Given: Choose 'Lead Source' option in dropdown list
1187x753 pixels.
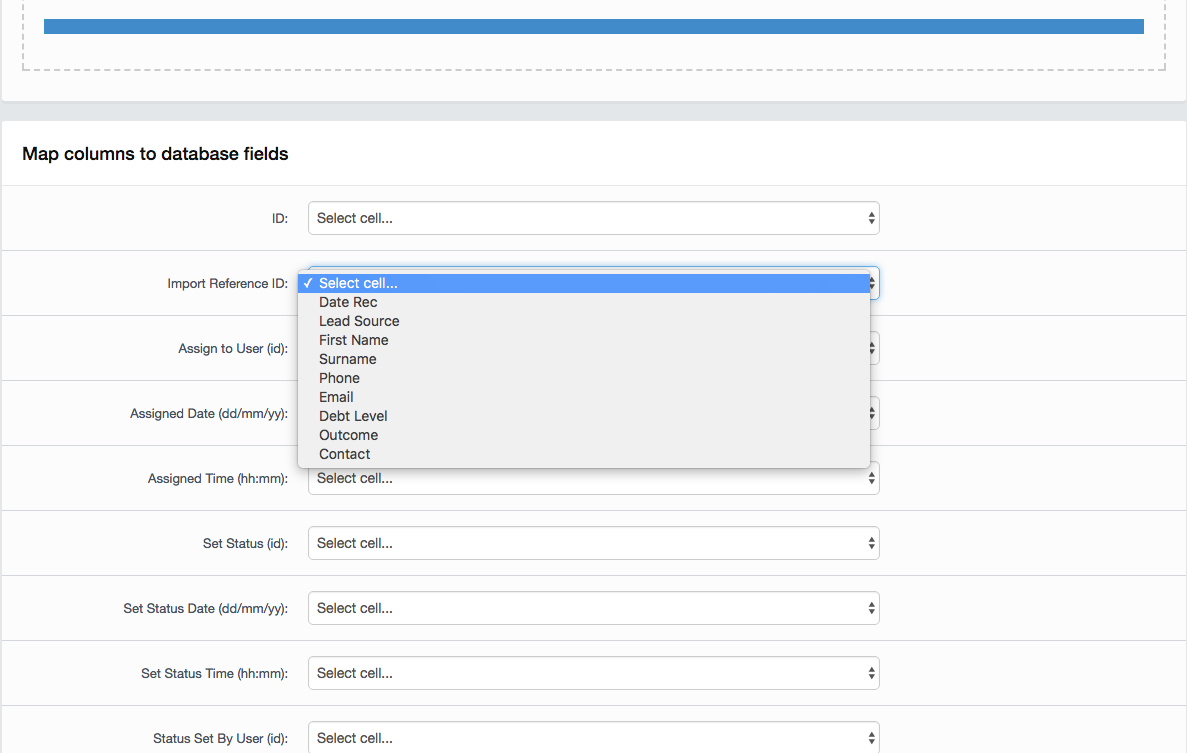Looking at the screenshot, I should [x=359, y=321].
